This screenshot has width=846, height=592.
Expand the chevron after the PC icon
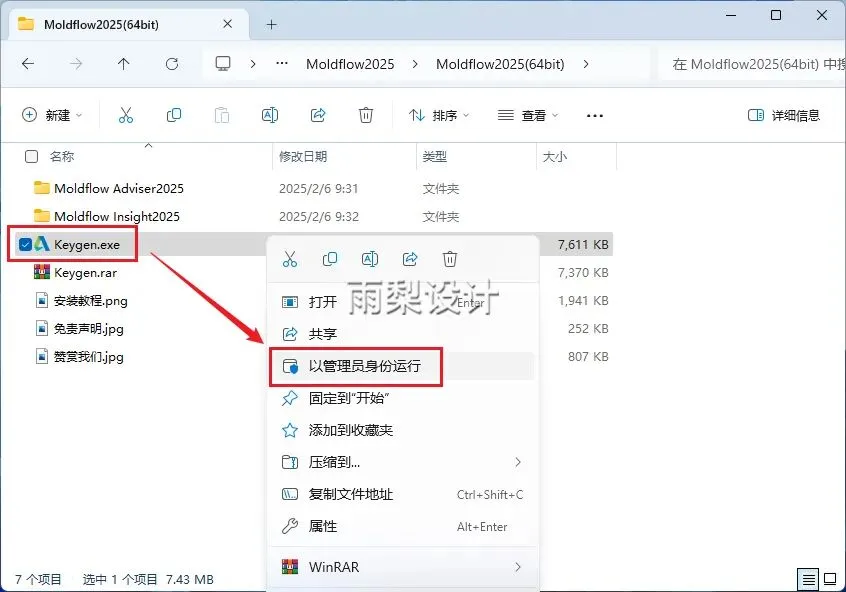[x=253, y=64]
